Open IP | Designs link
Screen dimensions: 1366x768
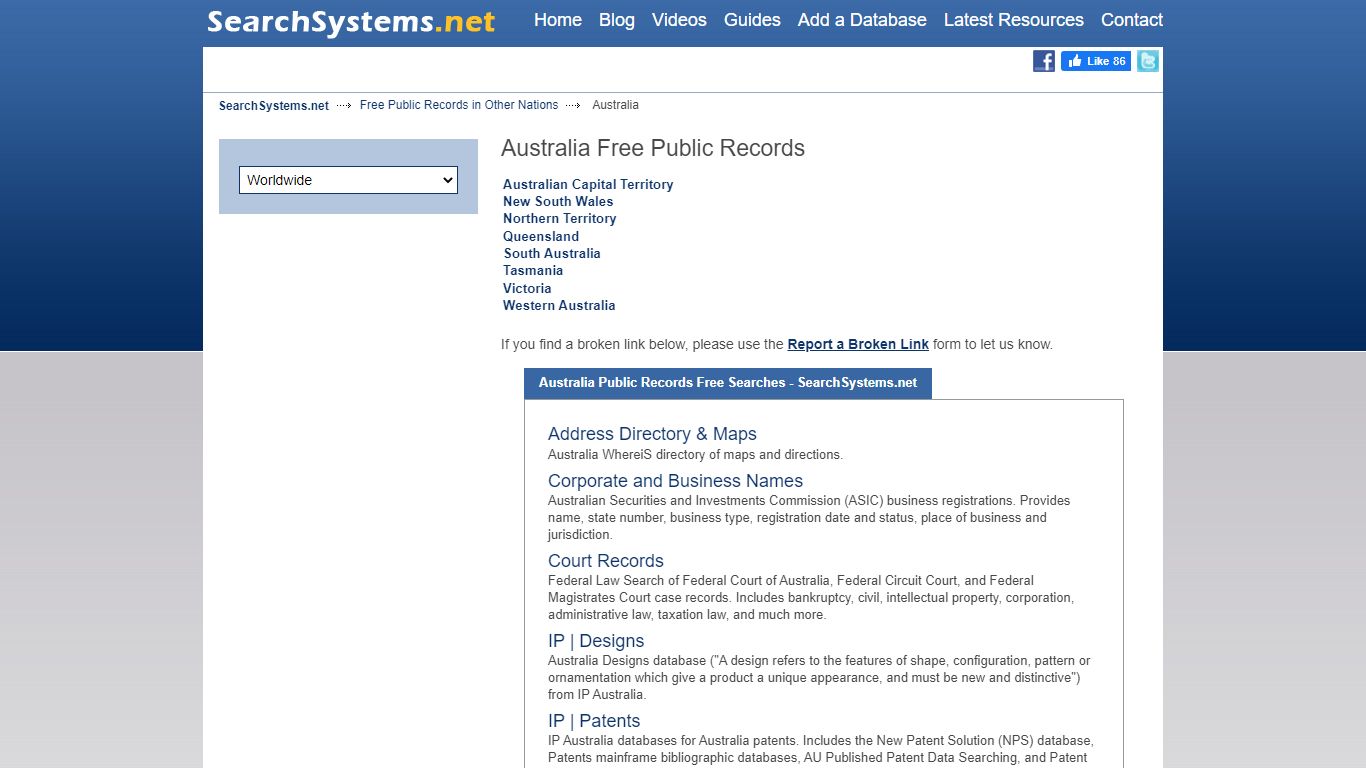pyautogui.click(x=596, y=641)
